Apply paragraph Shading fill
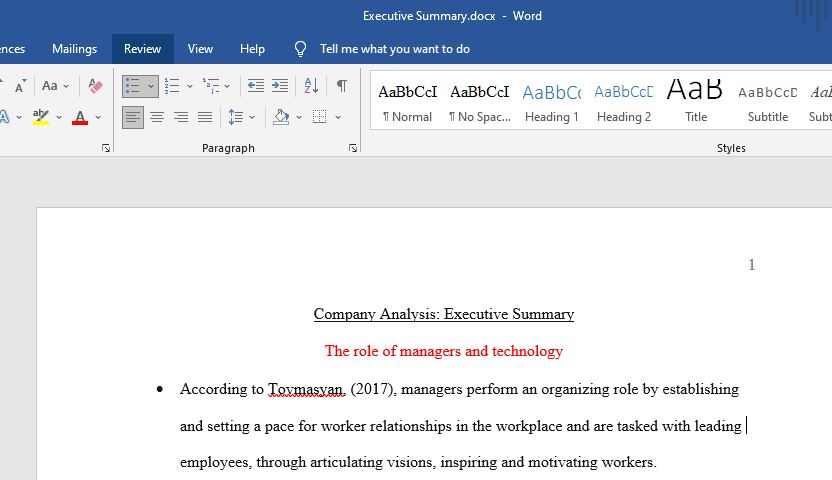 (281, 117)
